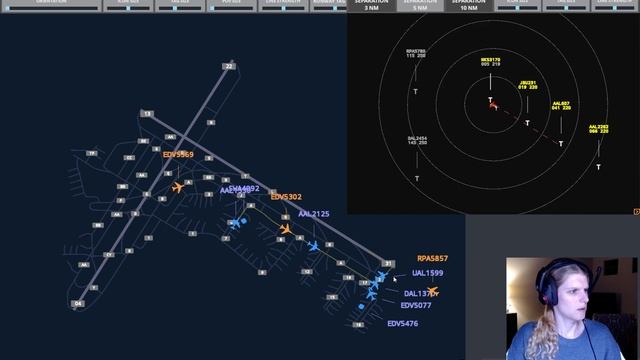Image resolution: width=640 pixels, height=360 pixels.
Task: Select the AAL2262 radar target symbol
Action: coord(598,167)
